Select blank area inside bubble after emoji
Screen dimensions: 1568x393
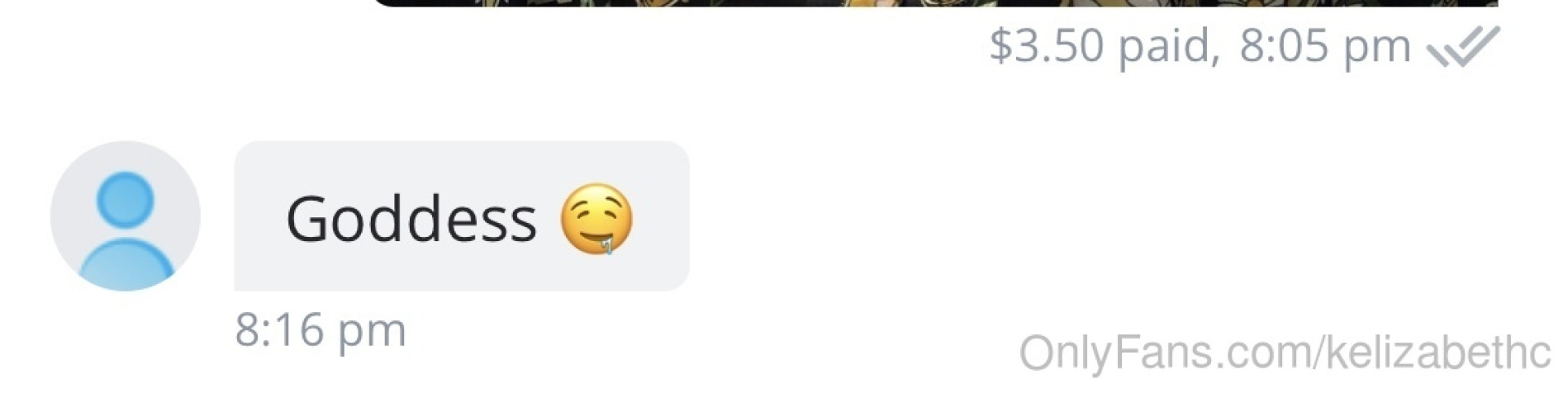click(661, 216)
